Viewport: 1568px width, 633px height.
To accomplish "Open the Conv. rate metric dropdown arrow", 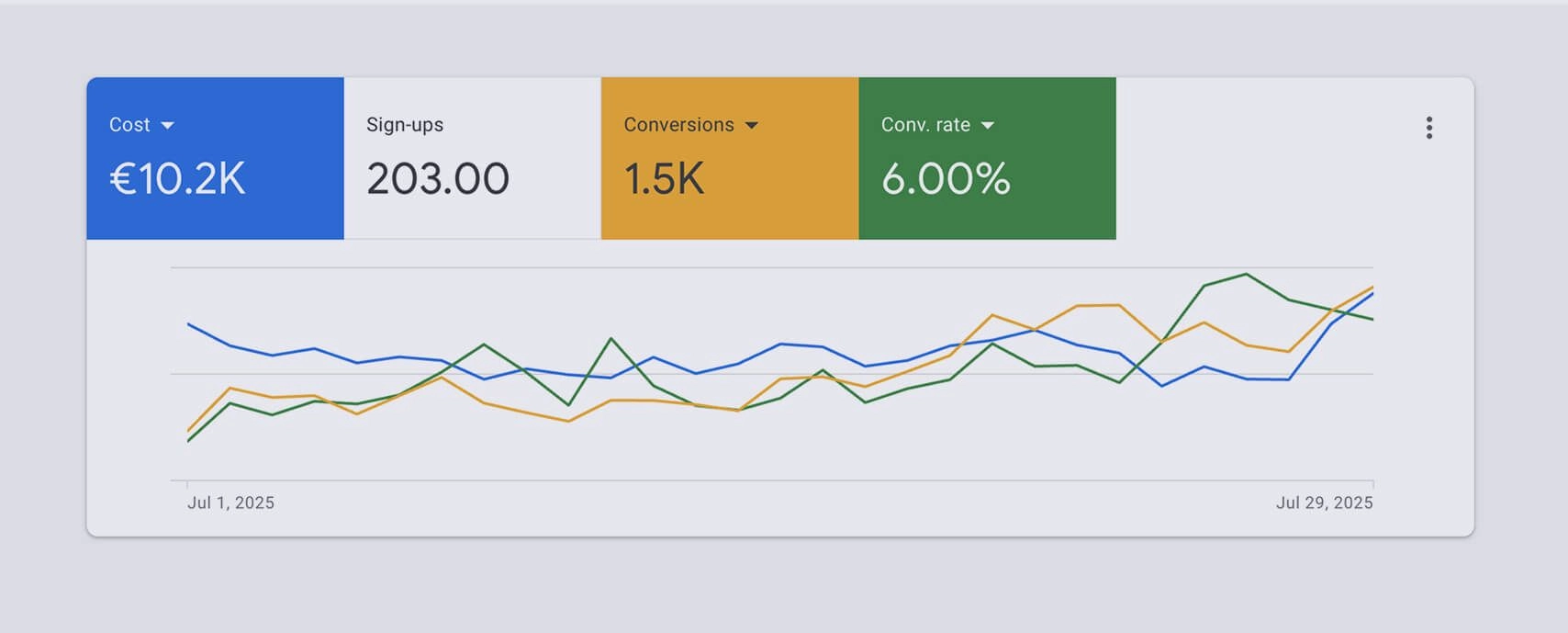I will click(x=988, y=126).
